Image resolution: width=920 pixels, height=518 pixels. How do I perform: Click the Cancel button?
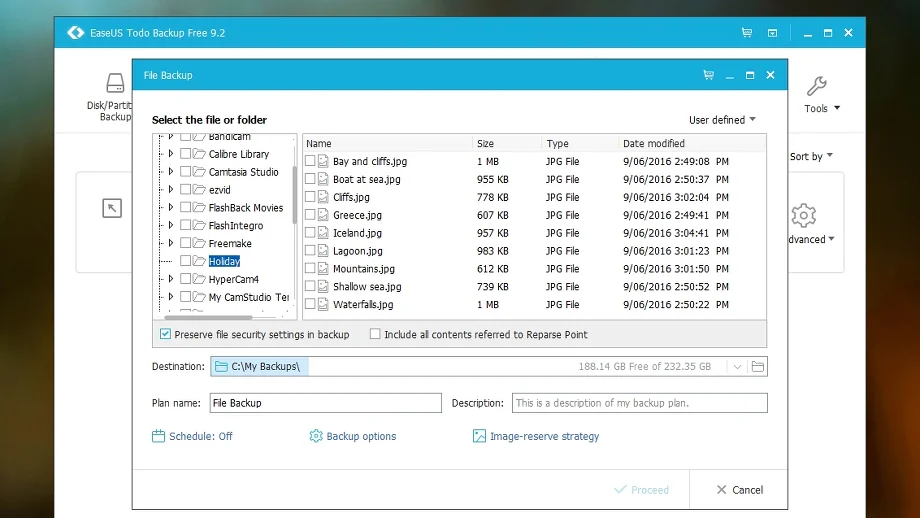click(739, 490)
